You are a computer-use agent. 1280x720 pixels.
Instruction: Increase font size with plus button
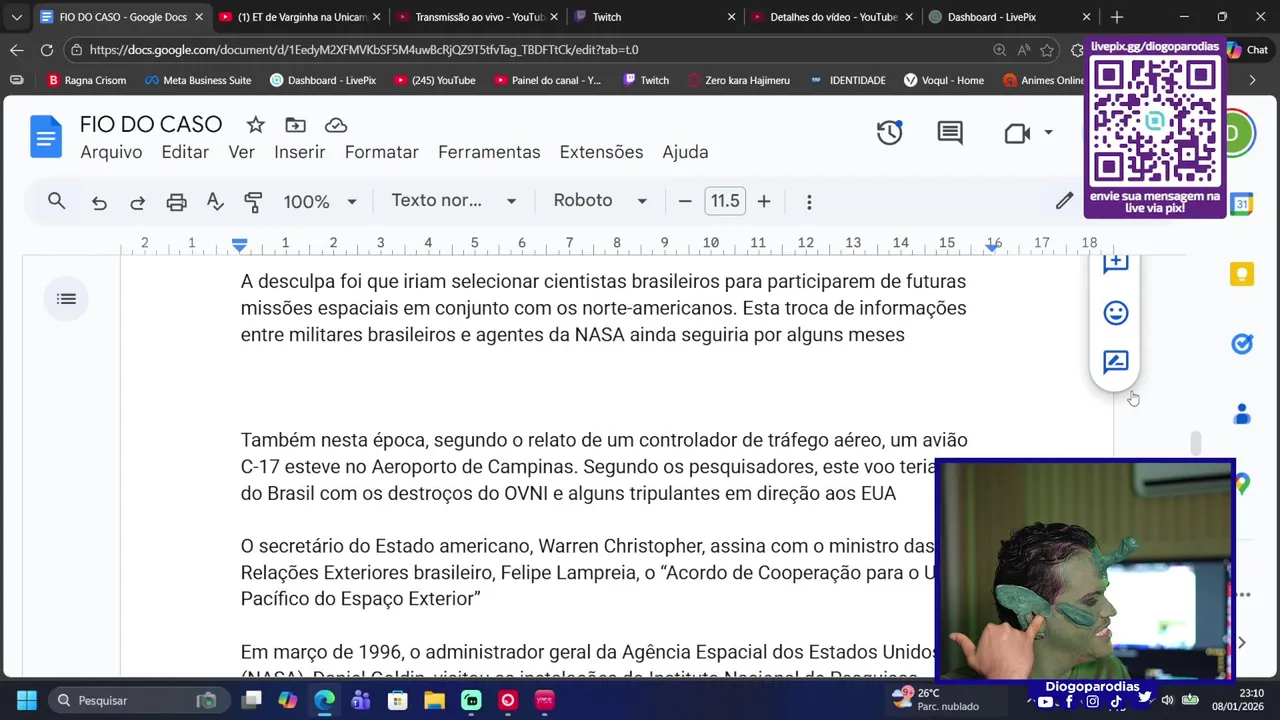pyautogui.click(x=764, y=202)
